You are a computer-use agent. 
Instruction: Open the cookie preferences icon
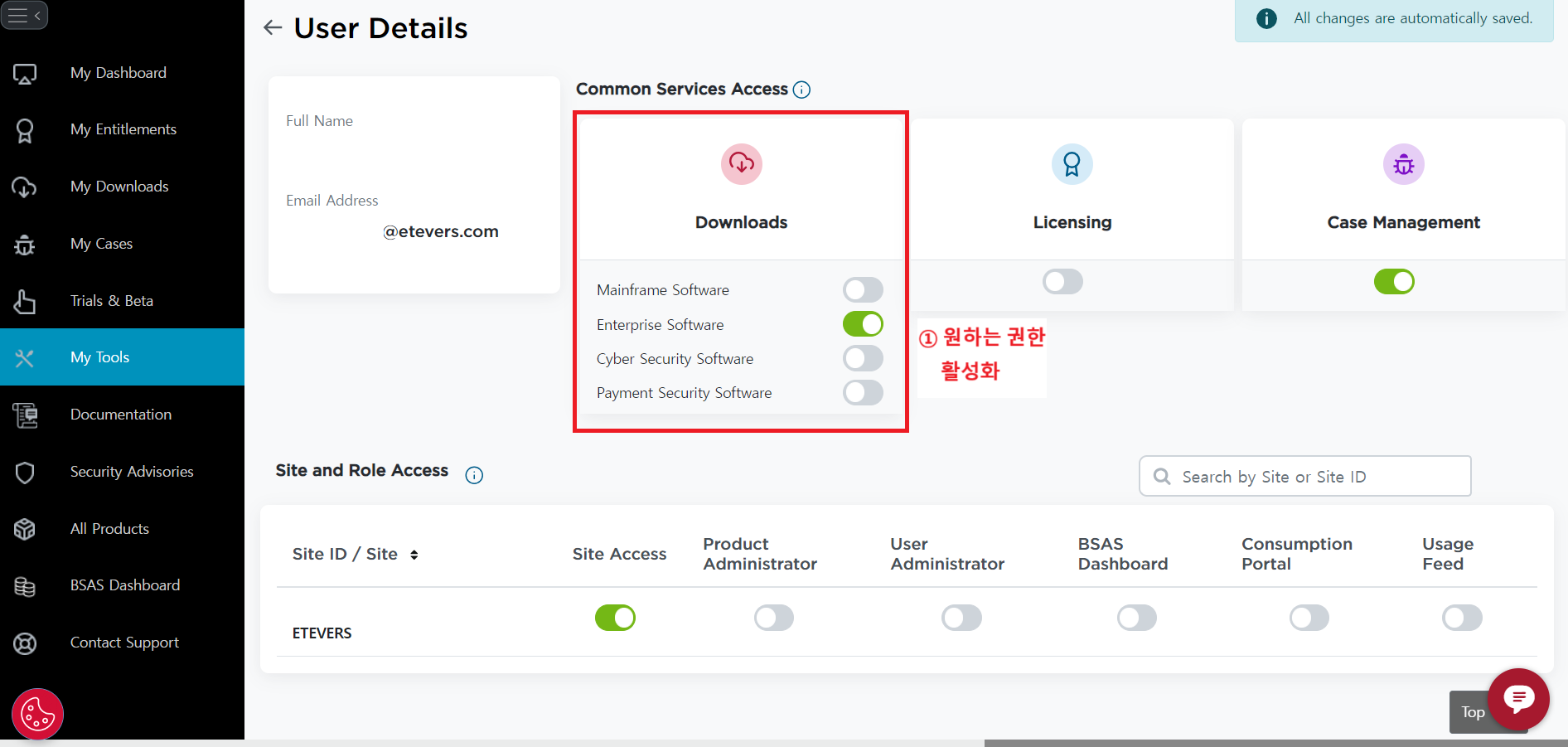point(37,714)
